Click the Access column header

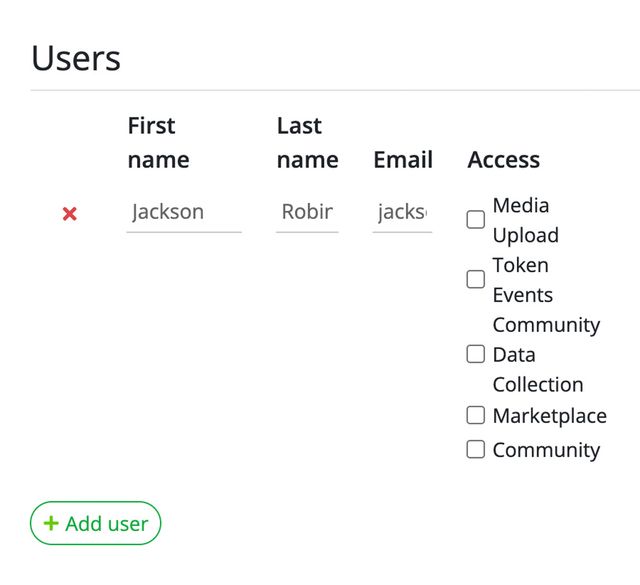pos(503,160)
